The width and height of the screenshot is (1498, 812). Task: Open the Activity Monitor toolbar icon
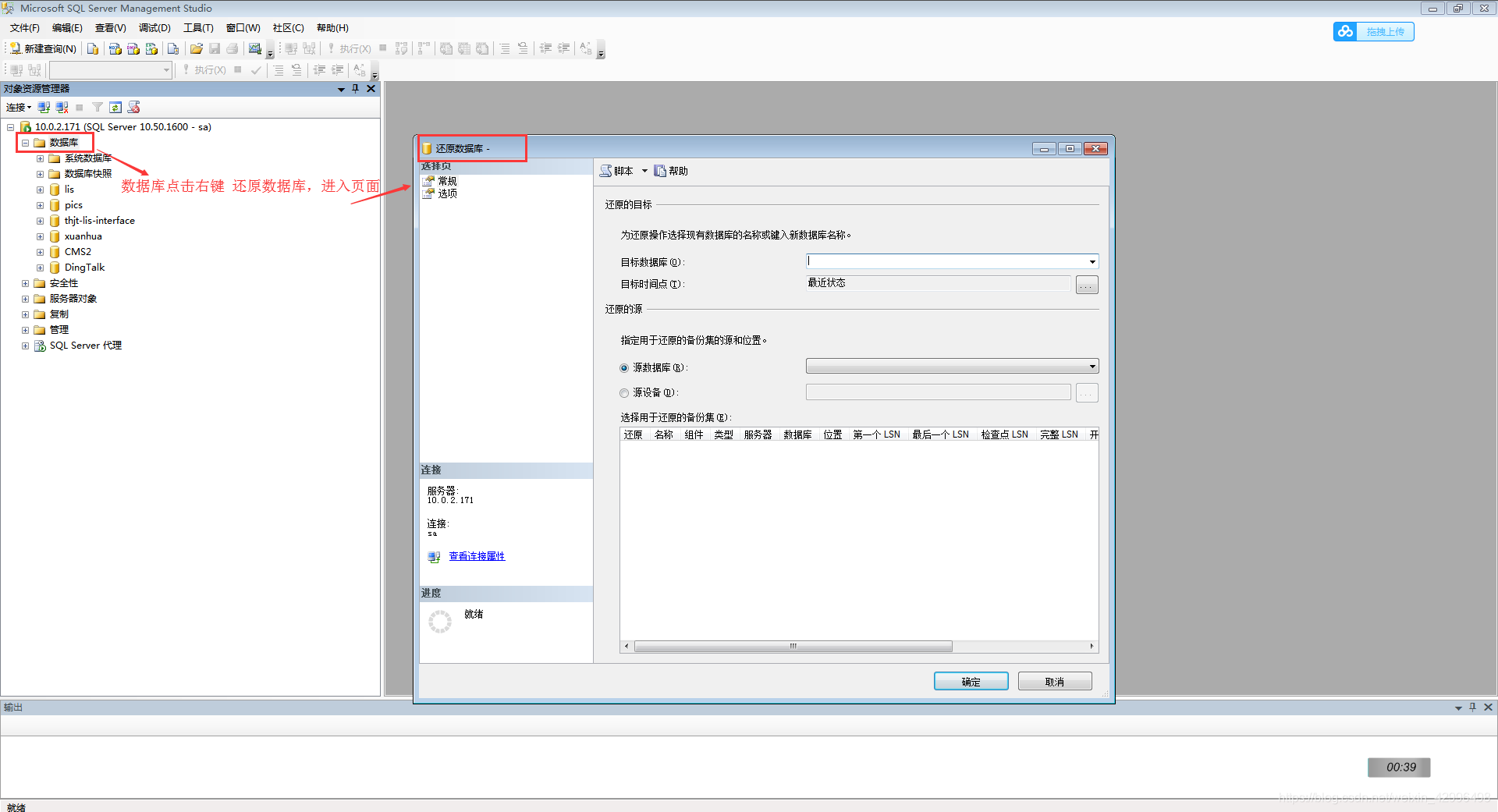255,48
